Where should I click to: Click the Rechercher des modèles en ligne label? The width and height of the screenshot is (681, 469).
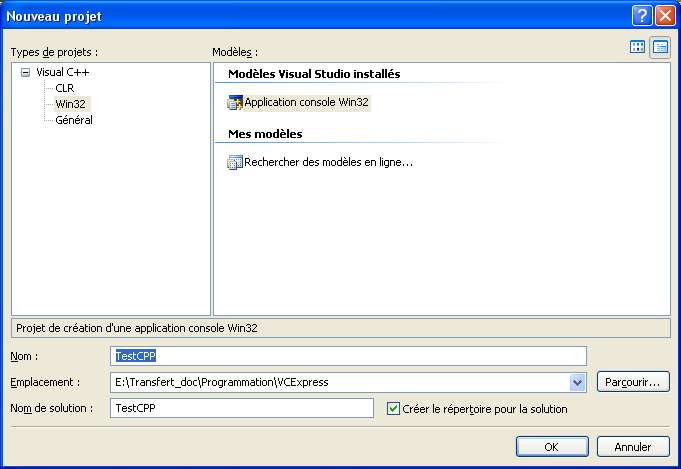tap(328, 162)
